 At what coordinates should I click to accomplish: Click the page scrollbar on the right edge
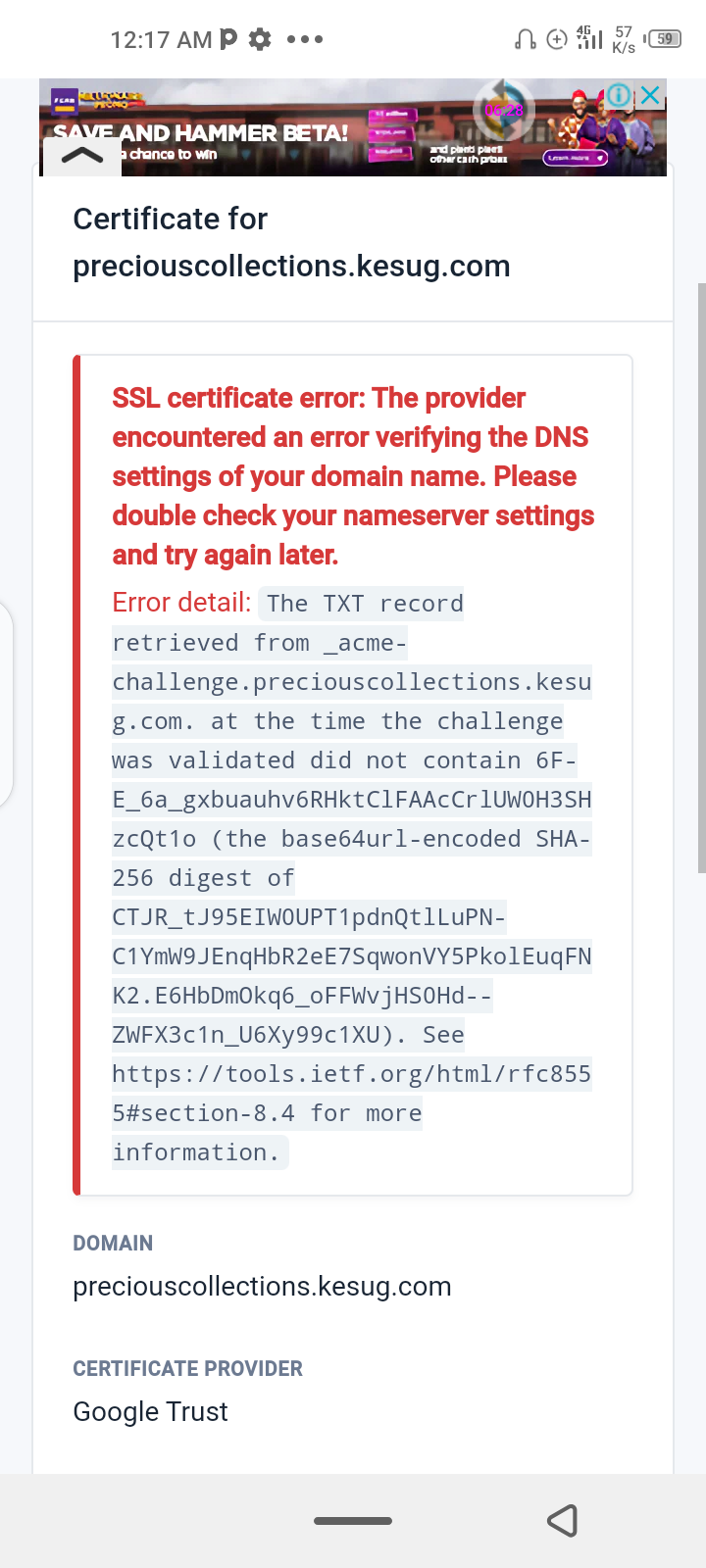tap(701, 578)
